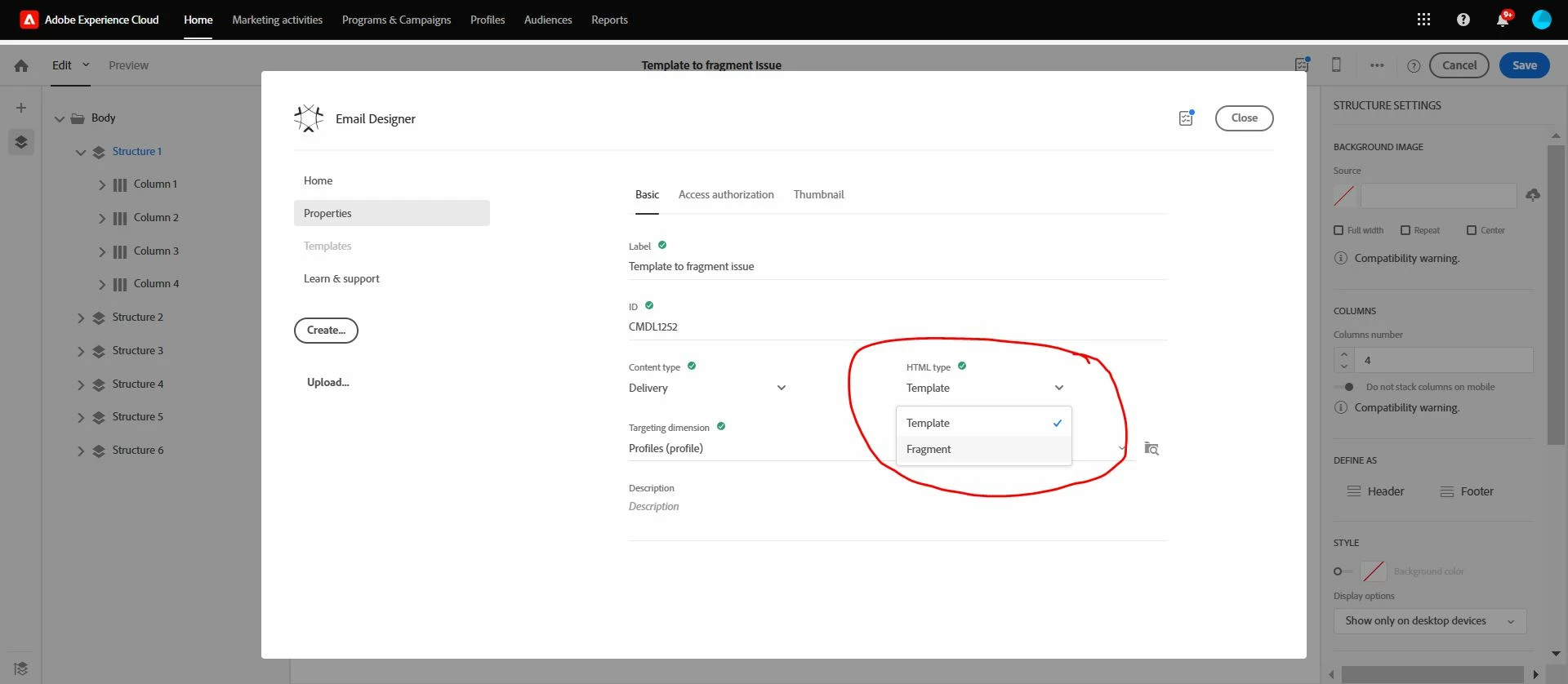Screen dimensions: 1568x684
Task: Click the Upload... link
Action: click(327, 382)
